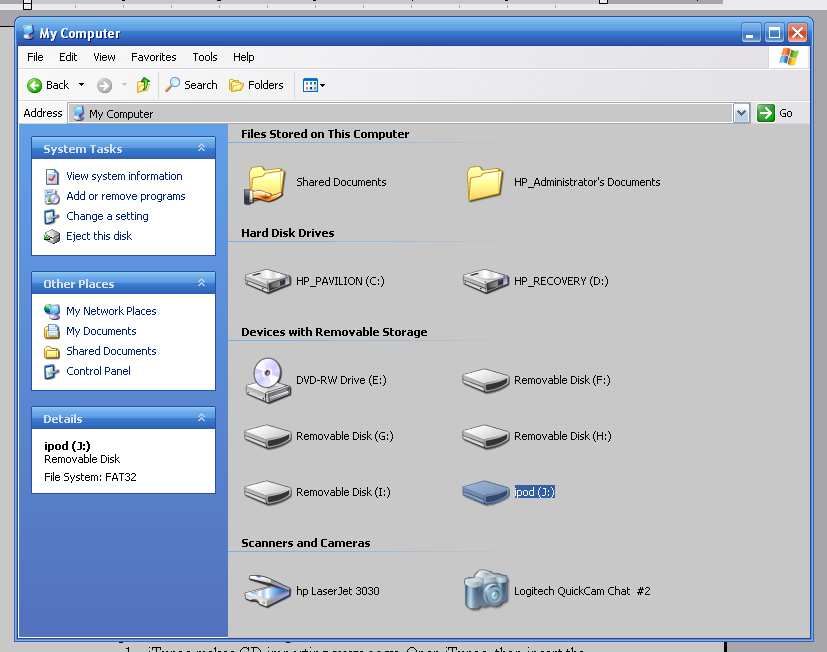Select the Removable Disk (H:) icon
The height and width of the screenshot is (652, 827).
[x=485, y=436]
